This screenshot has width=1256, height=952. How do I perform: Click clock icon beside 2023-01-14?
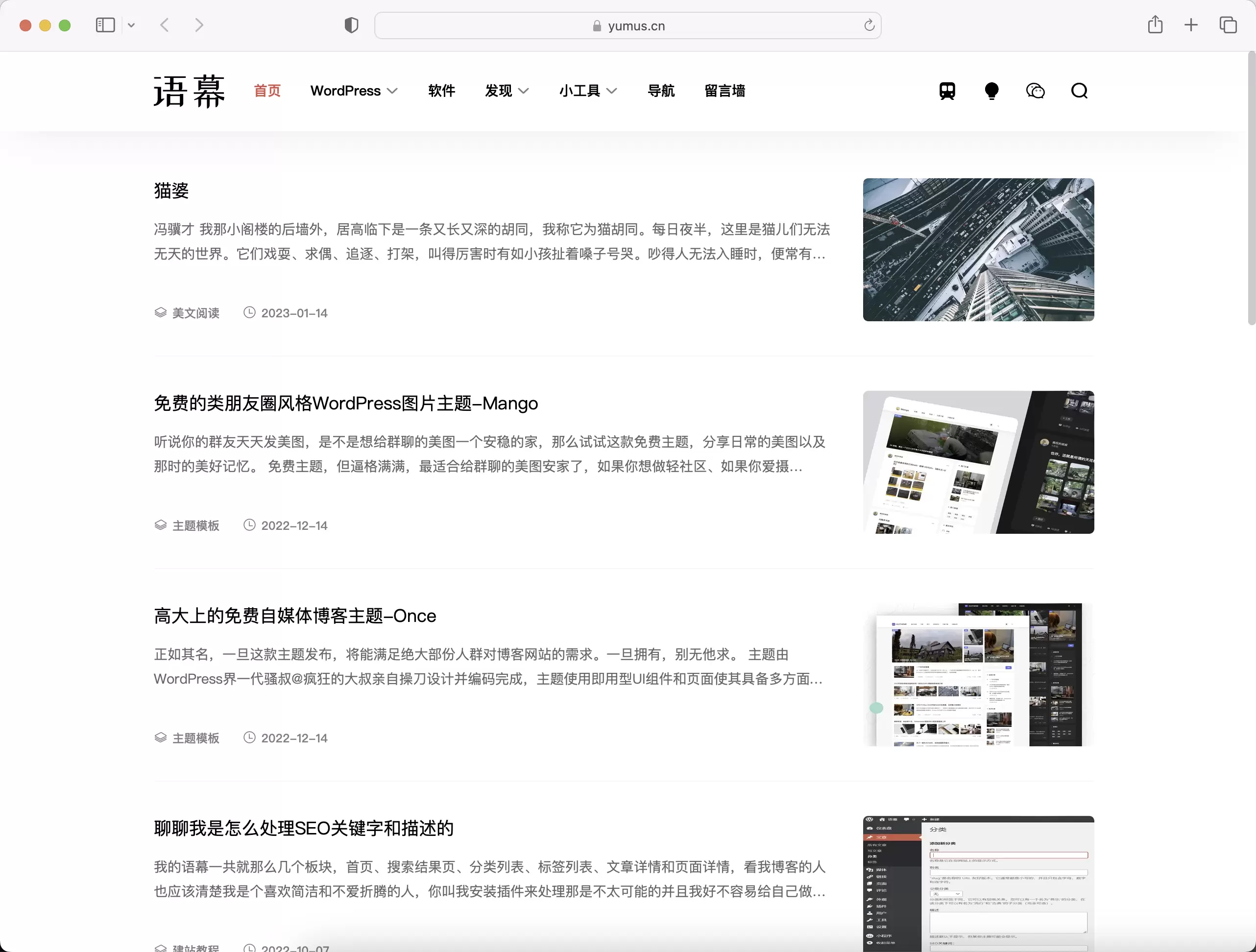(x=249, y=312)
